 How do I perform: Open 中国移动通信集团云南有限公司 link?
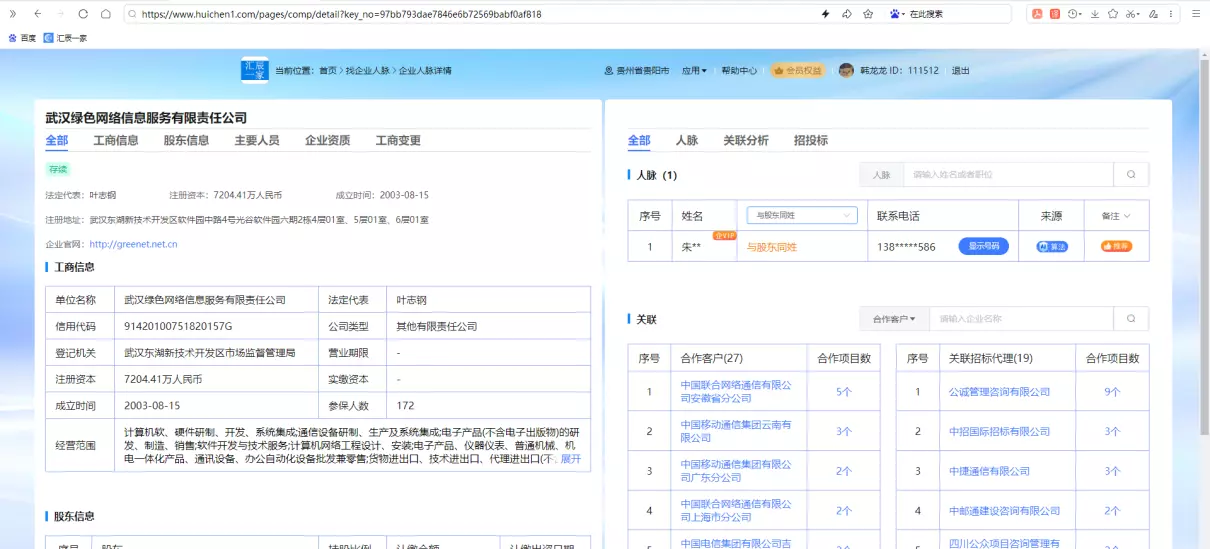coord(735,431)
